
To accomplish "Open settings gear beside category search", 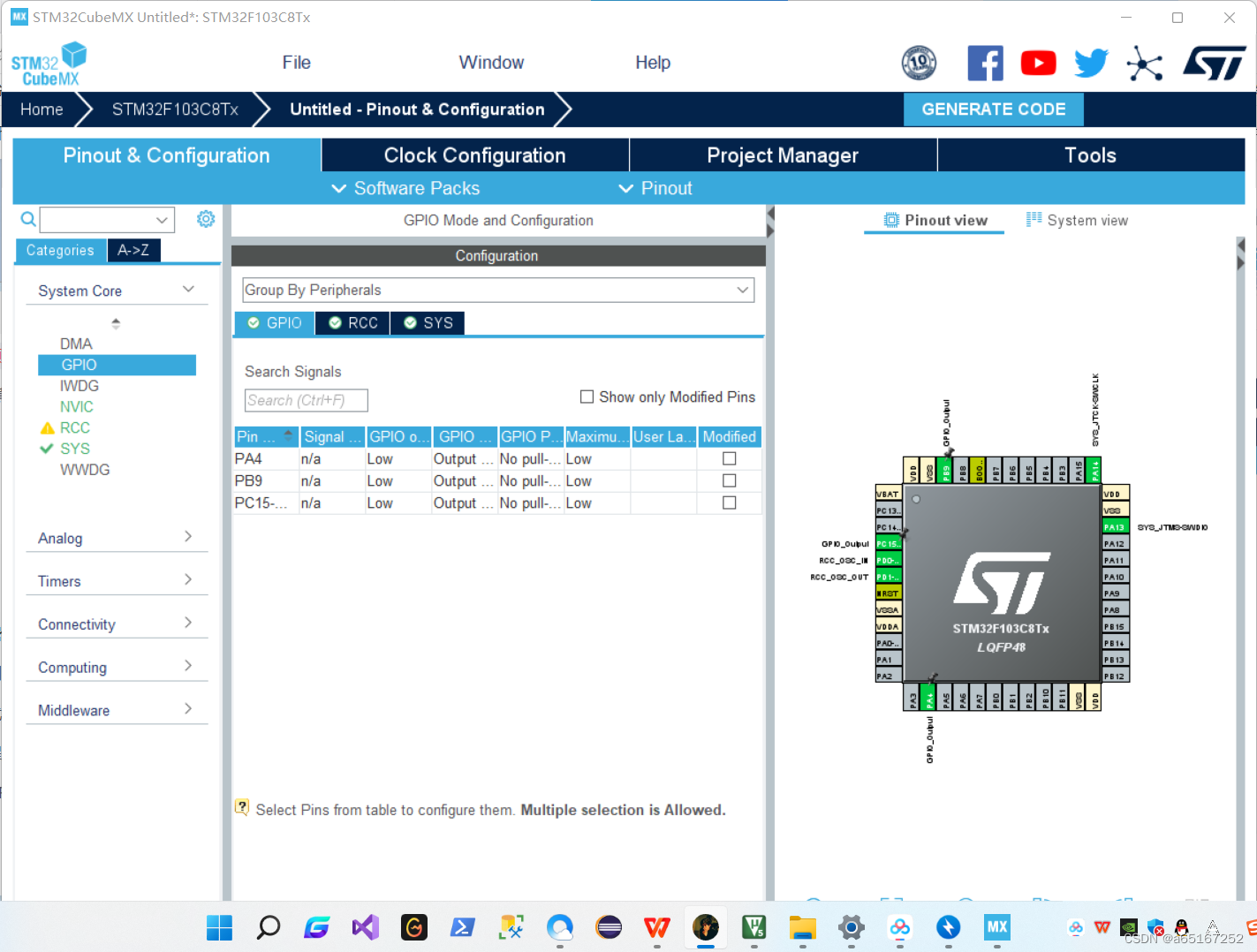I will [206, 219].
